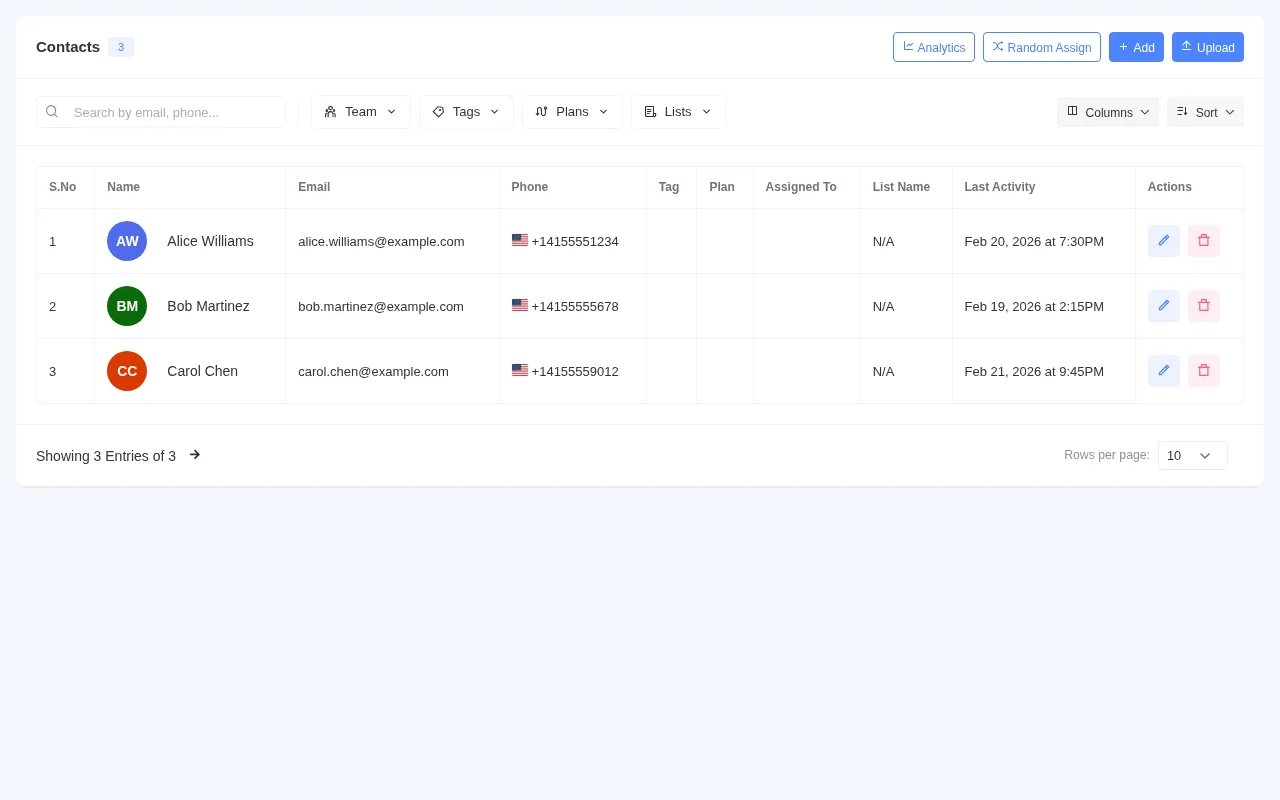Open the Analytics view via chart icon

click(x=909, y=47)
